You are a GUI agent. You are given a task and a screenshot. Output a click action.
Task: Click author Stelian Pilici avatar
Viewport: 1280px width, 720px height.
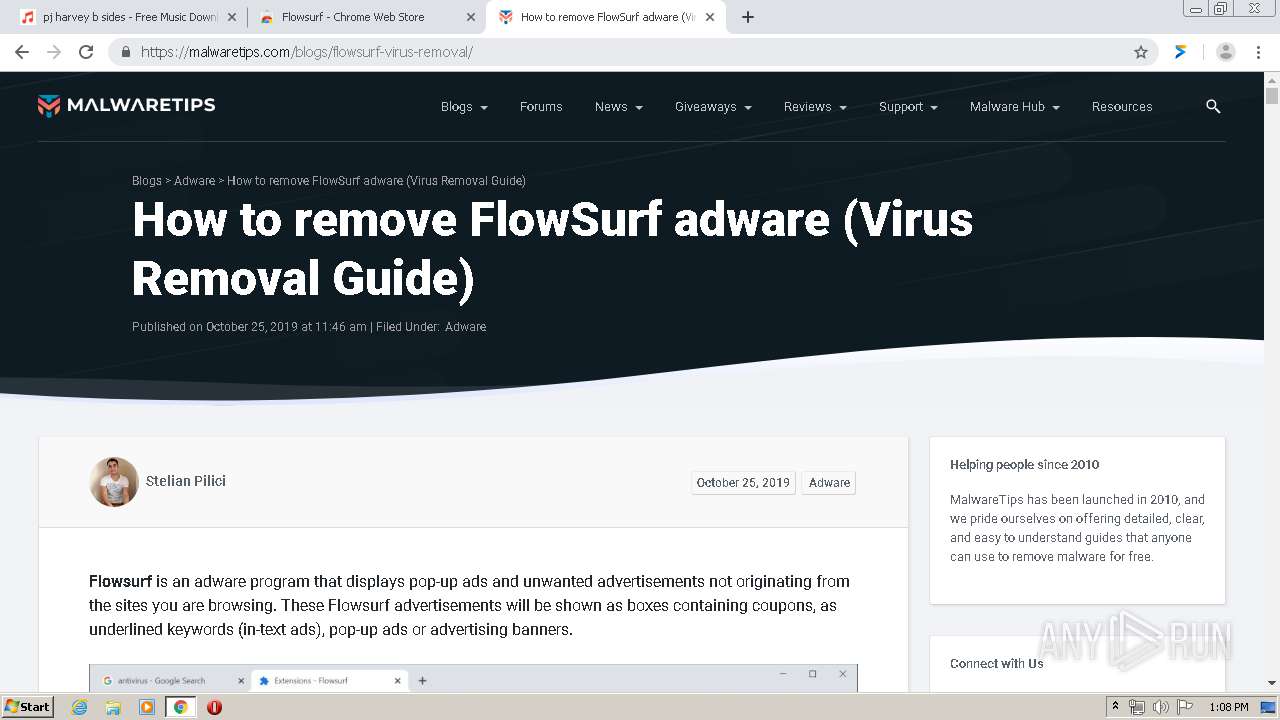(x=114, y=482)
